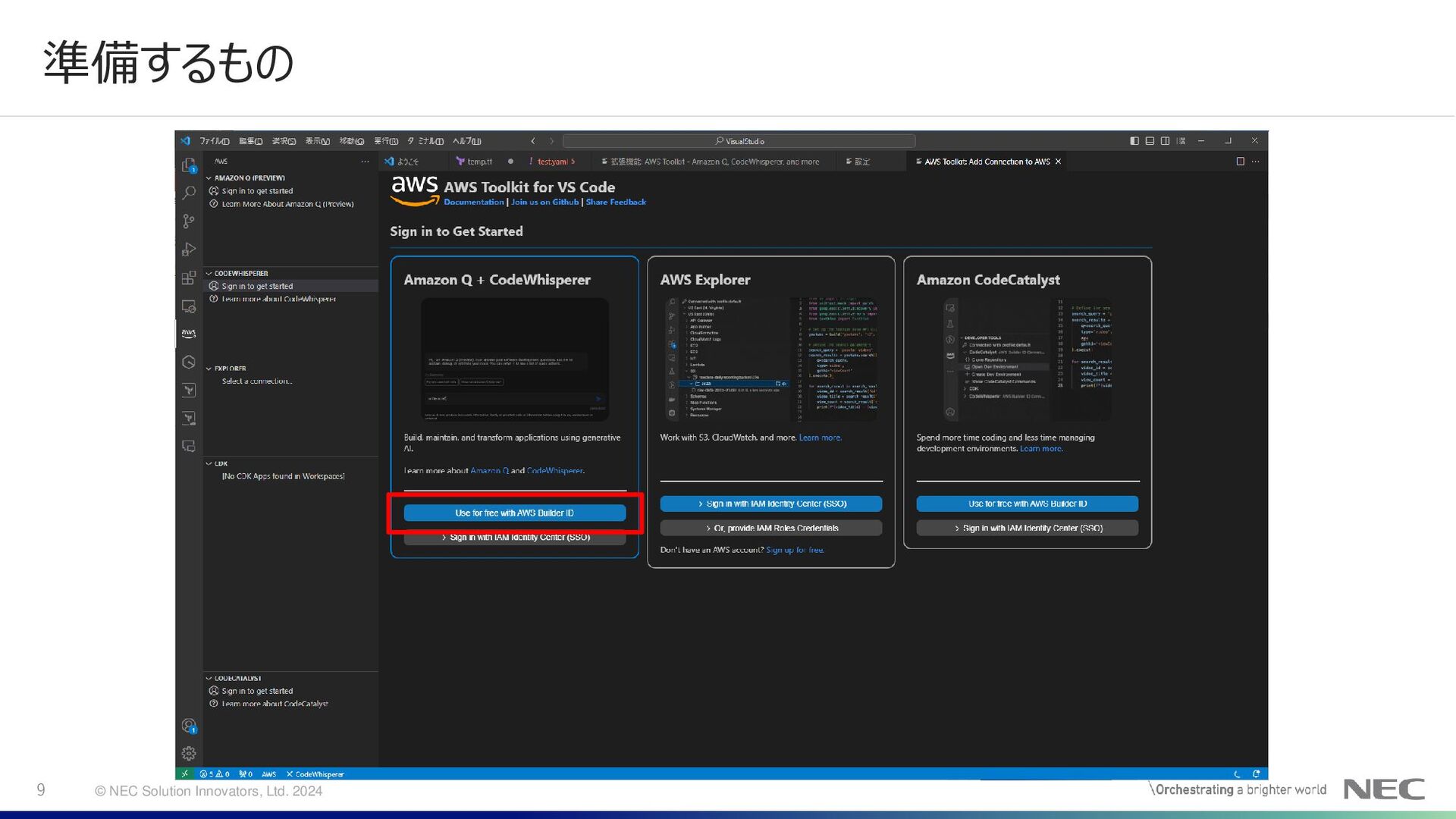This screenshot has height=819, width=1456.
Task: Click the ports count indicator in the status bar
Action: tap(246, 774)
